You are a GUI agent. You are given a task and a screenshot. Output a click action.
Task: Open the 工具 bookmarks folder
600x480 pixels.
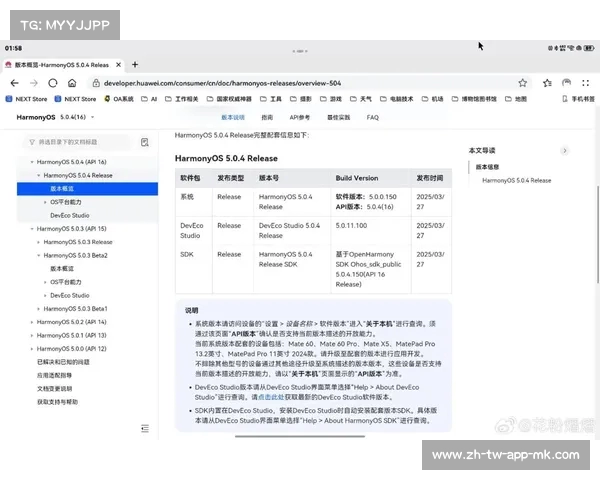point(271,99)
